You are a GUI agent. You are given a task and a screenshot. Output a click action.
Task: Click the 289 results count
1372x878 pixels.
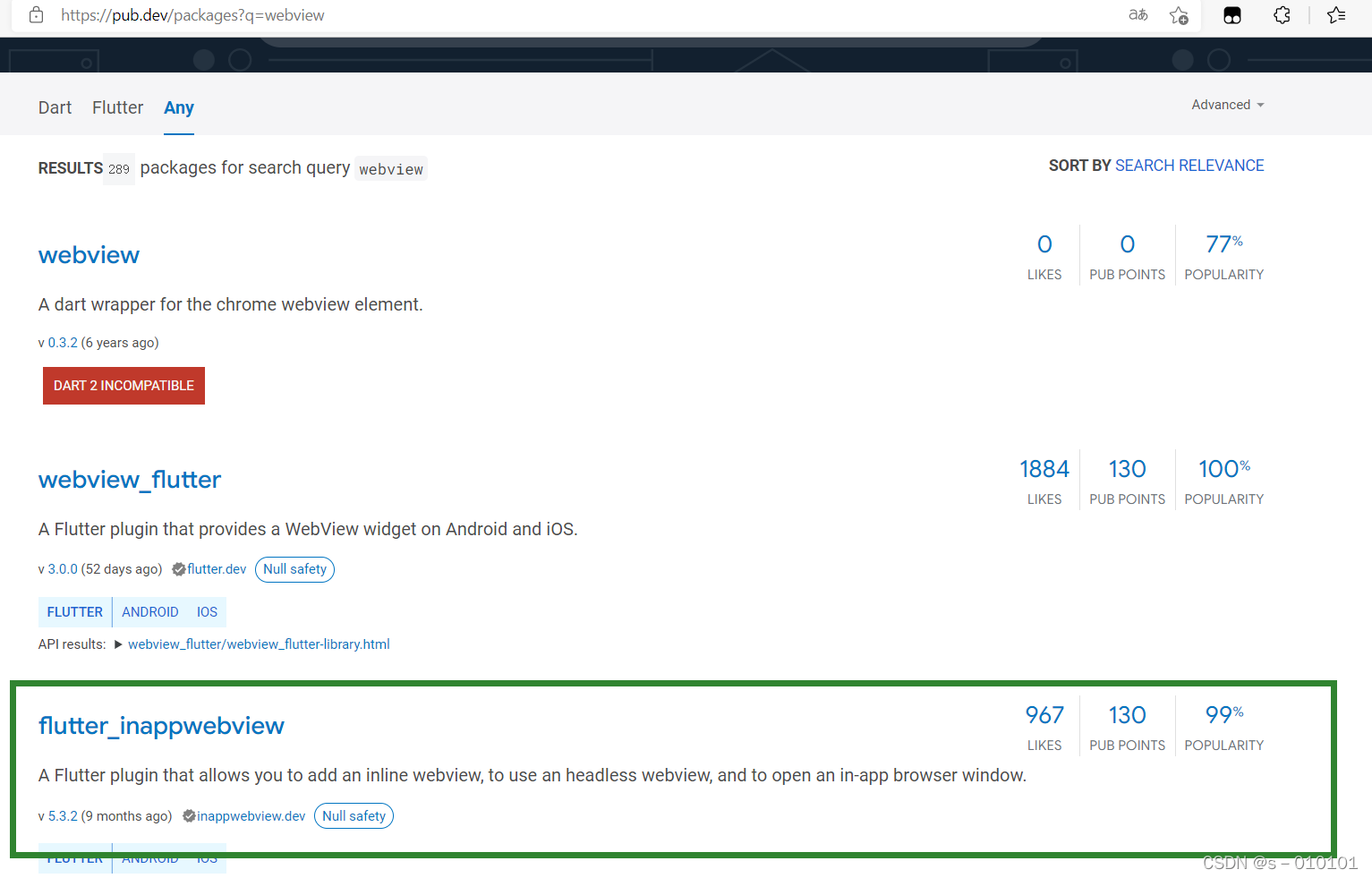pyautogui.click(x=119, y=169)
